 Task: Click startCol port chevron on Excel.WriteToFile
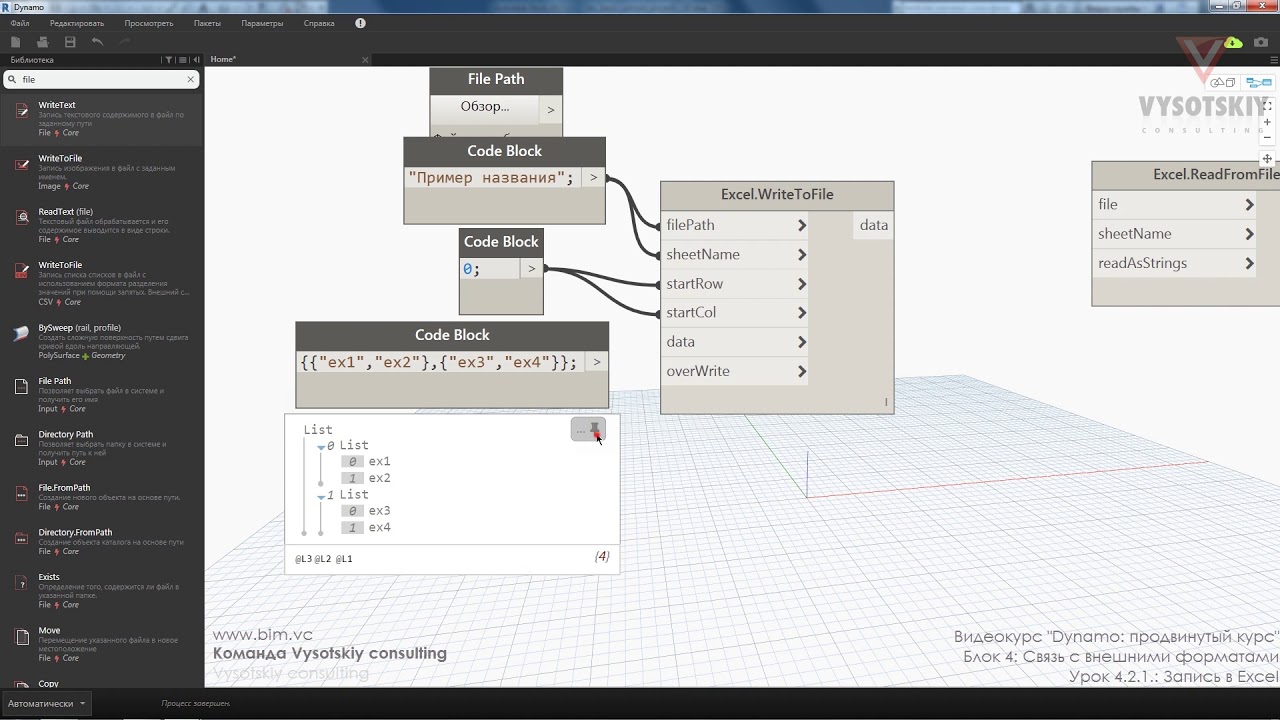802,313
